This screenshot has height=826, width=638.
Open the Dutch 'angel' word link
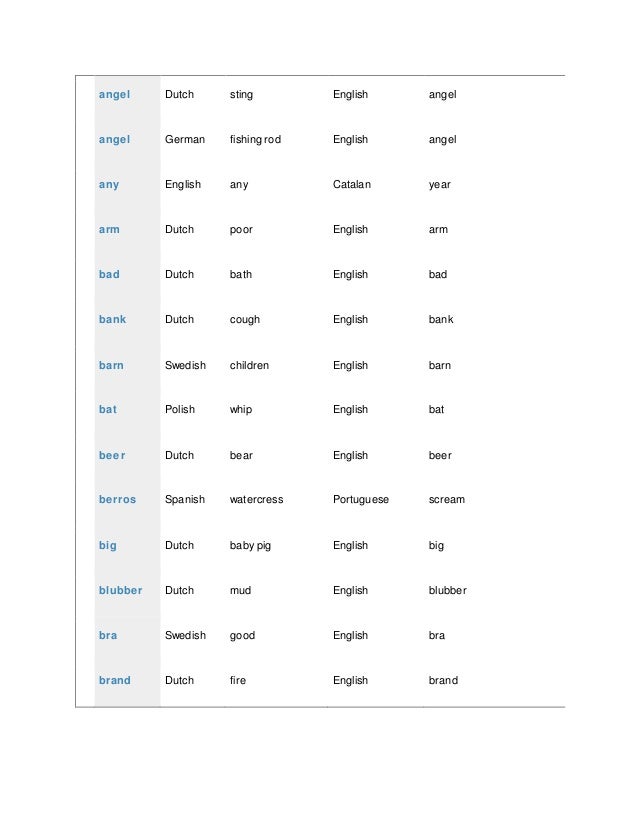pos(114,95)
